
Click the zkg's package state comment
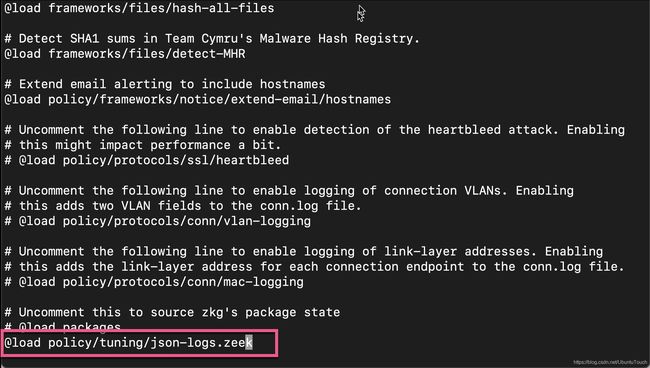tap(172, 312)
